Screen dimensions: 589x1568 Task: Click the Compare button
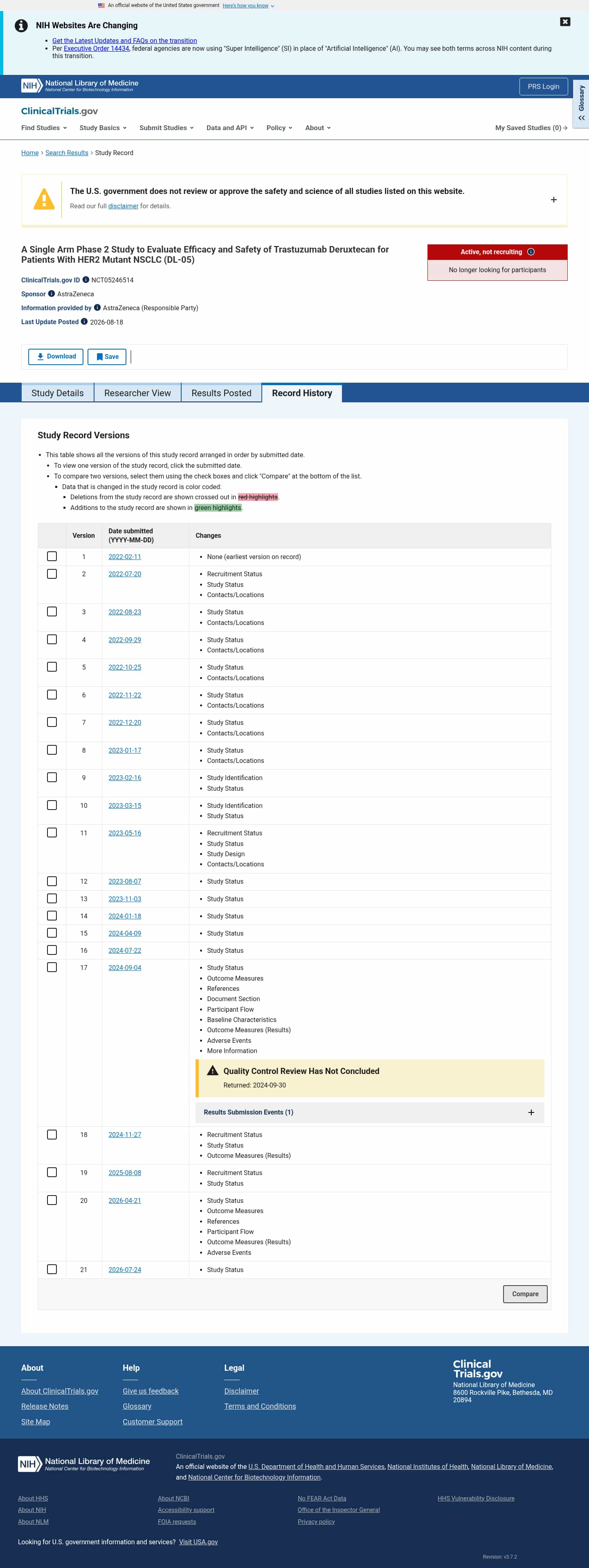525,1294
